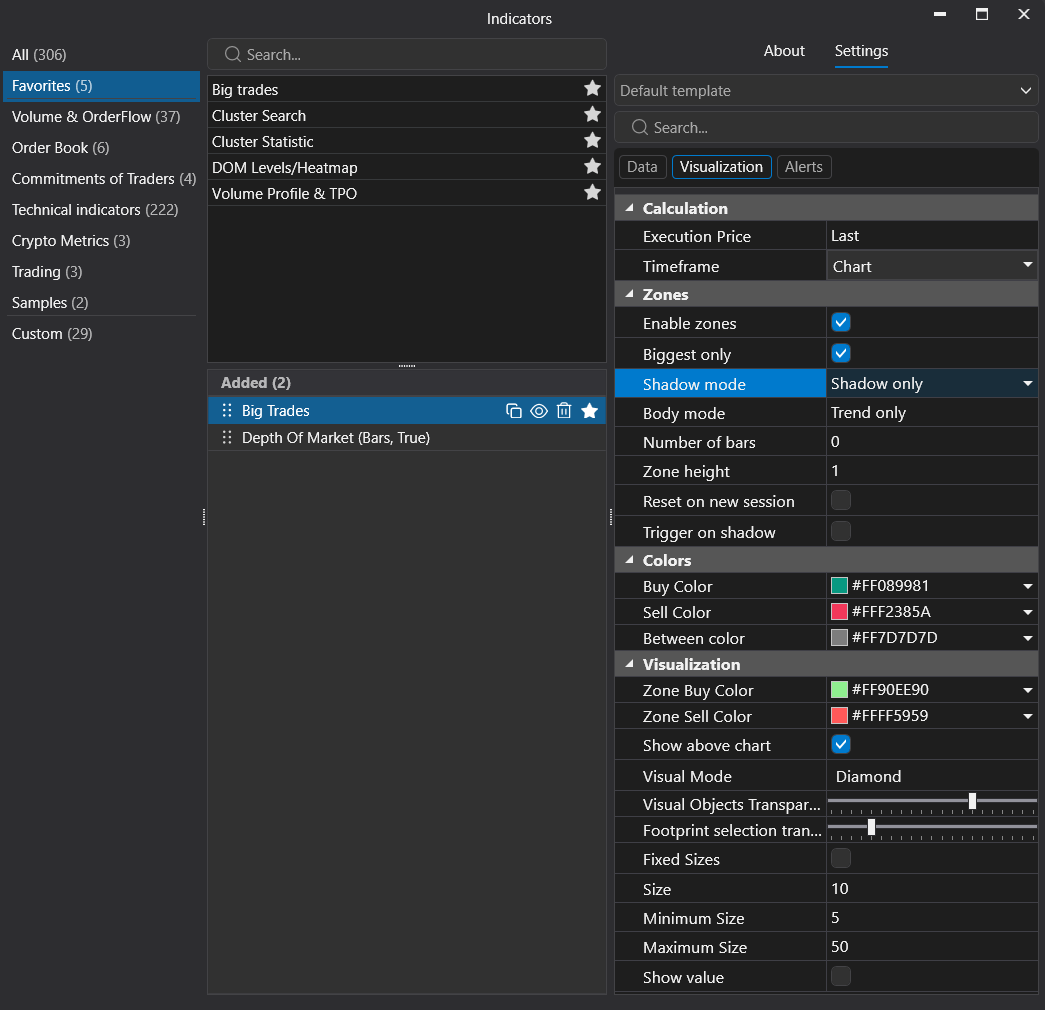Viewport: 1045px width, 1010px height.
Task: Collapse the Colors section
Action: [629, 560]
